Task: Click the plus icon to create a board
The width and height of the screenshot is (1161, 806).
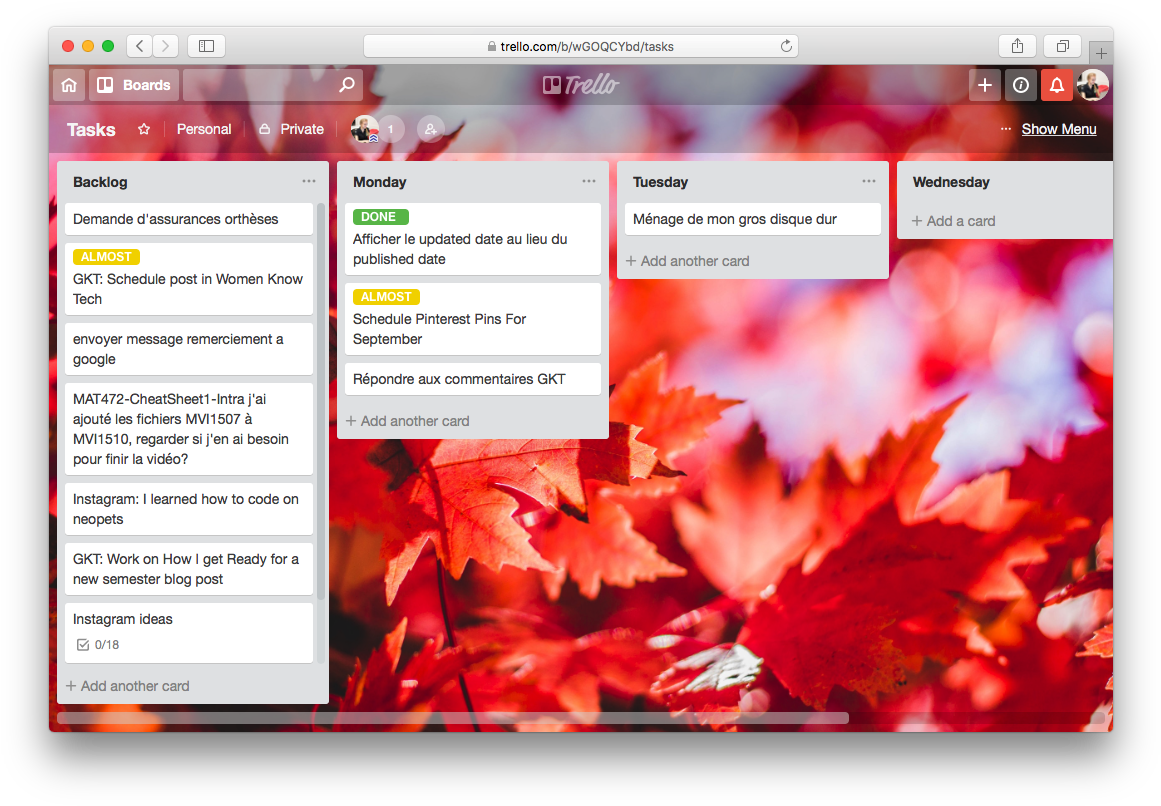Action: (x=984, y=85)
